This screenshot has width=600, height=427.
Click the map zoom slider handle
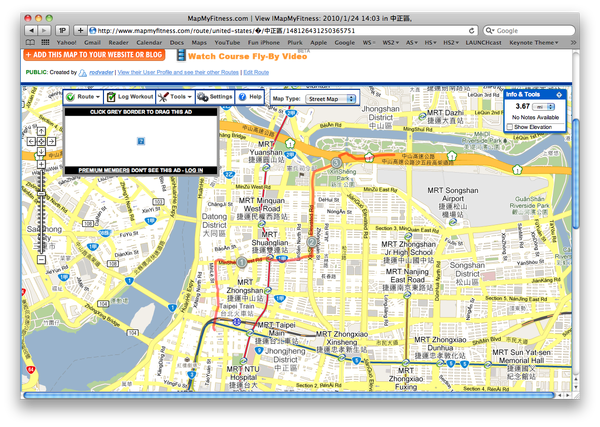(41, 194)
